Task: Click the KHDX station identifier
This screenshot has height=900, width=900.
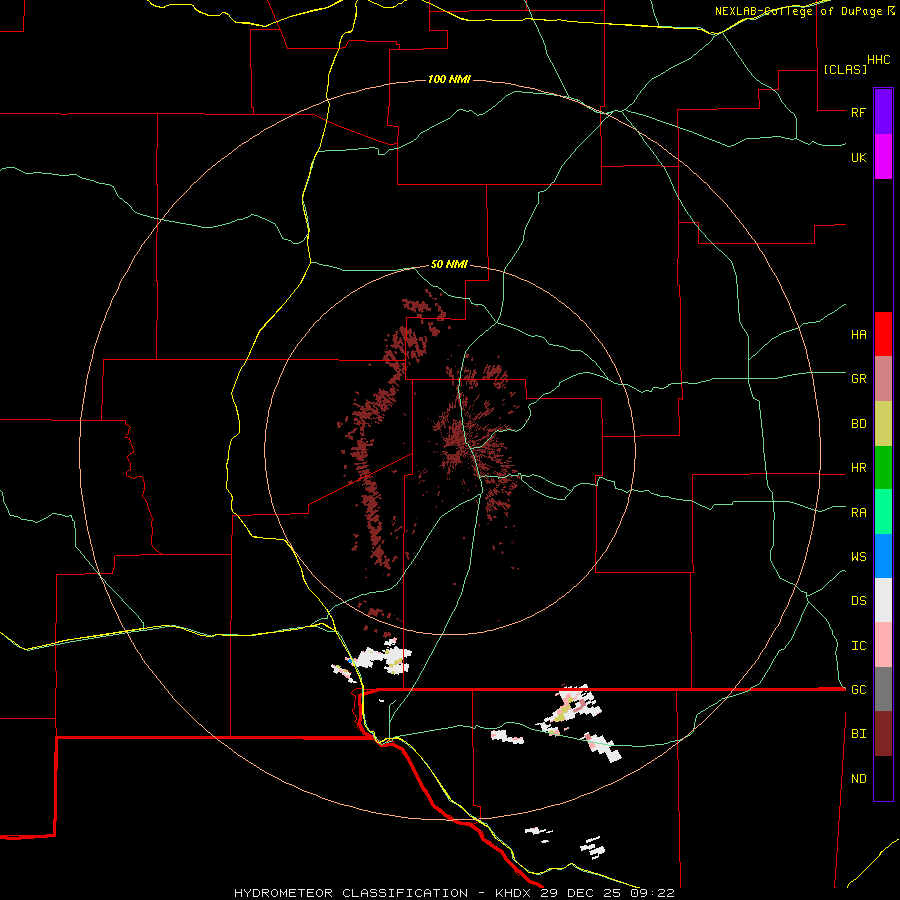Action: [x=515, y=893]
